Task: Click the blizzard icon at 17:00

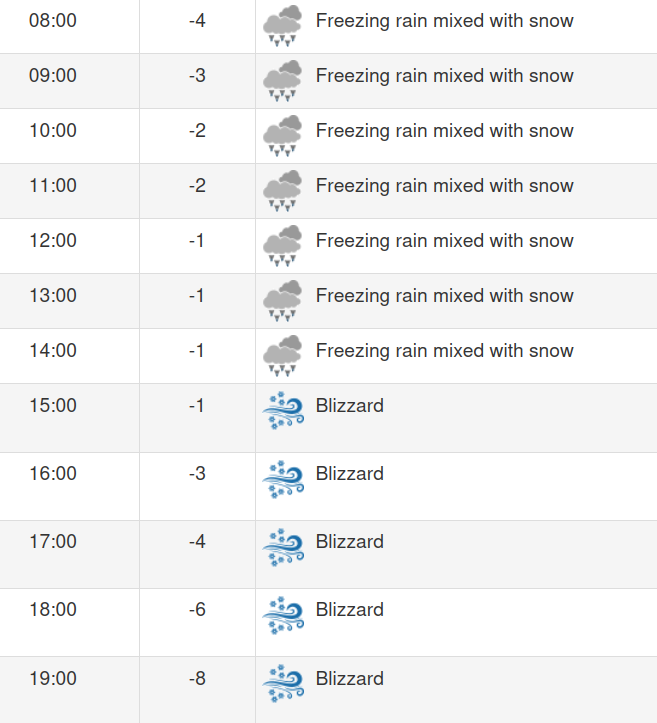Action: click(282, 546)
